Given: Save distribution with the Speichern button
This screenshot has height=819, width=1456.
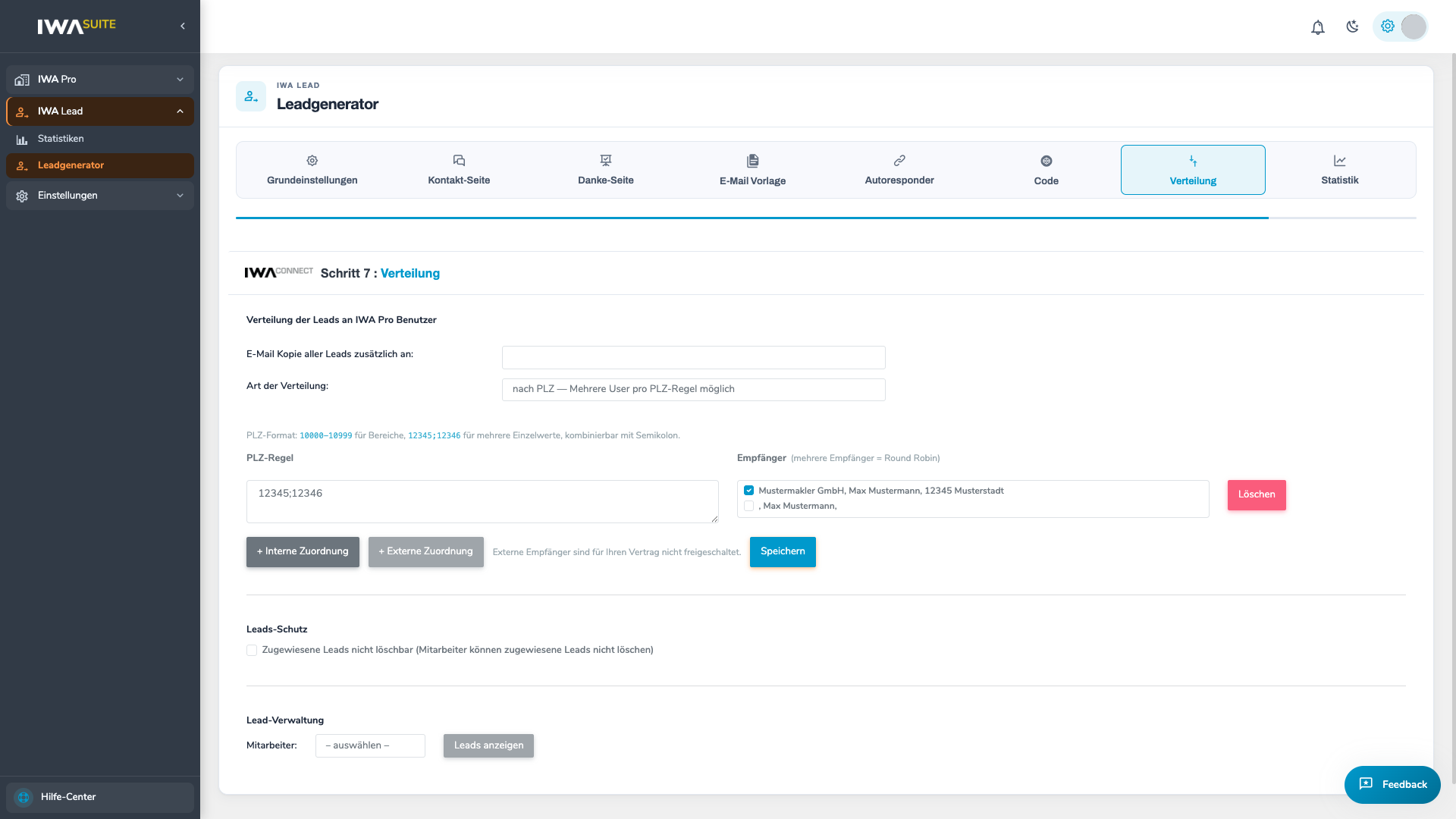Looking at the screenshot, I should [783, 552].
